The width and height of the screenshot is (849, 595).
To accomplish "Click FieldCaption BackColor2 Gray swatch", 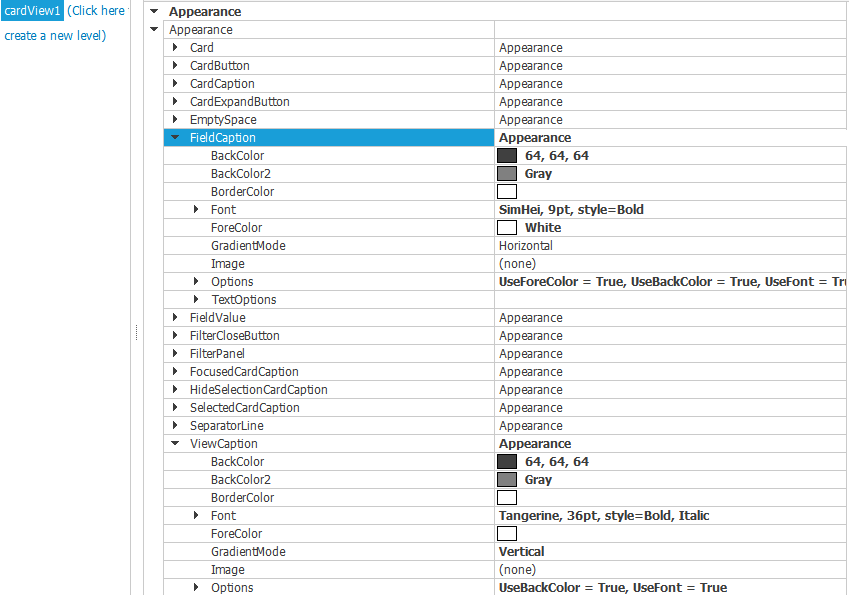I will coord(507,174).
